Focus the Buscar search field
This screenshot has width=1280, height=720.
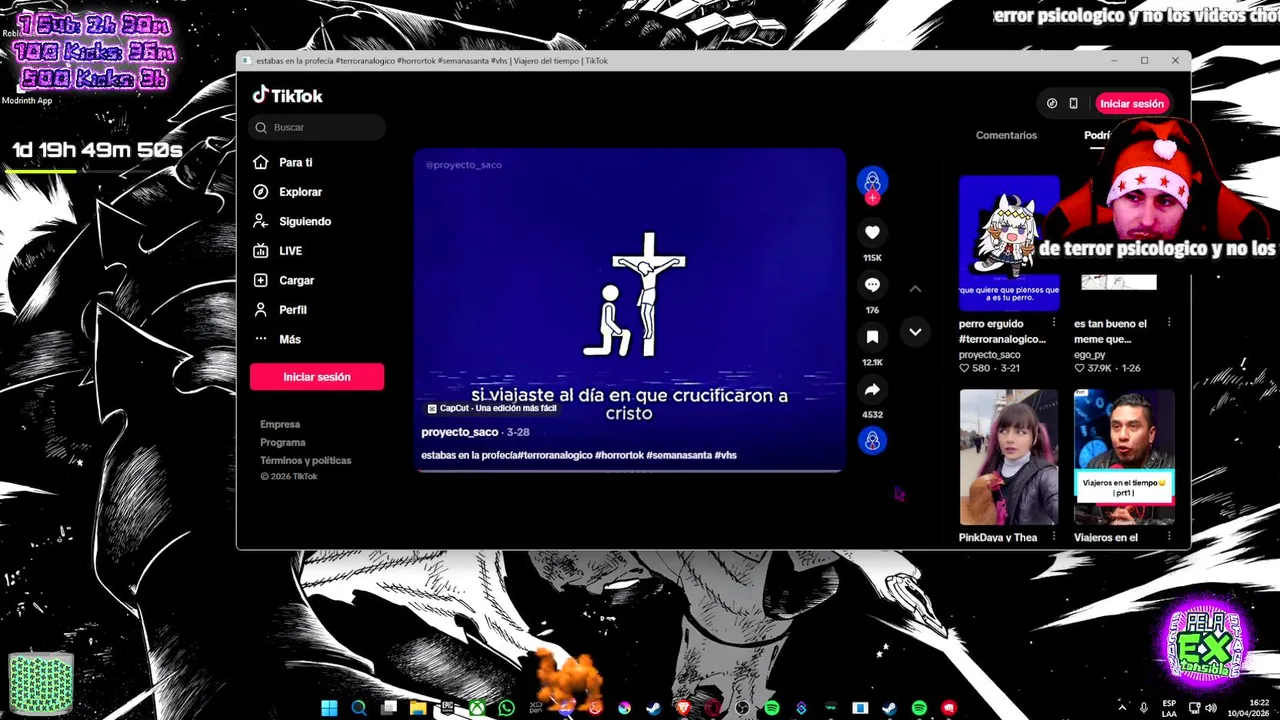317,127
